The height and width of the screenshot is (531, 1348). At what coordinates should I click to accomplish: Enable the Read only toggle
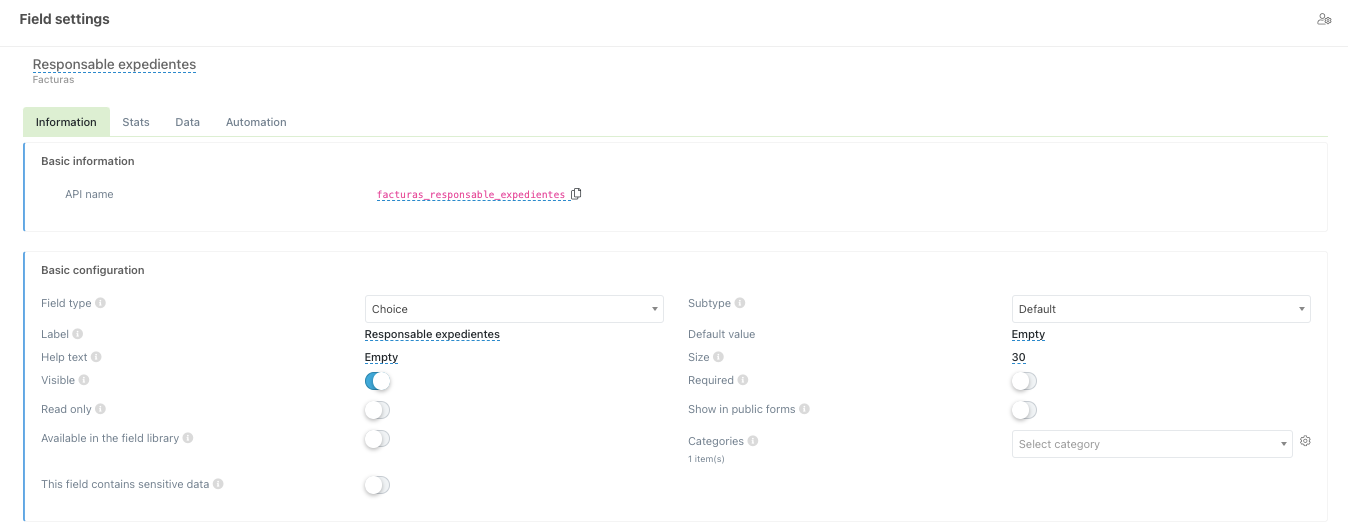click(x=377, y=410)
